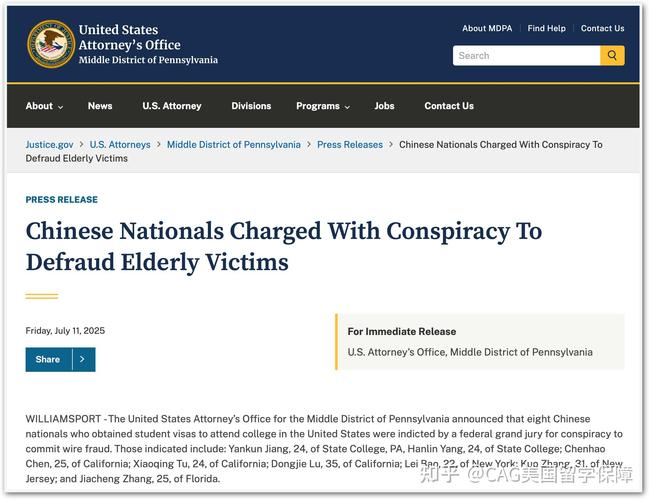Click the Contact Us link in the top header

[x=602, y=28]
